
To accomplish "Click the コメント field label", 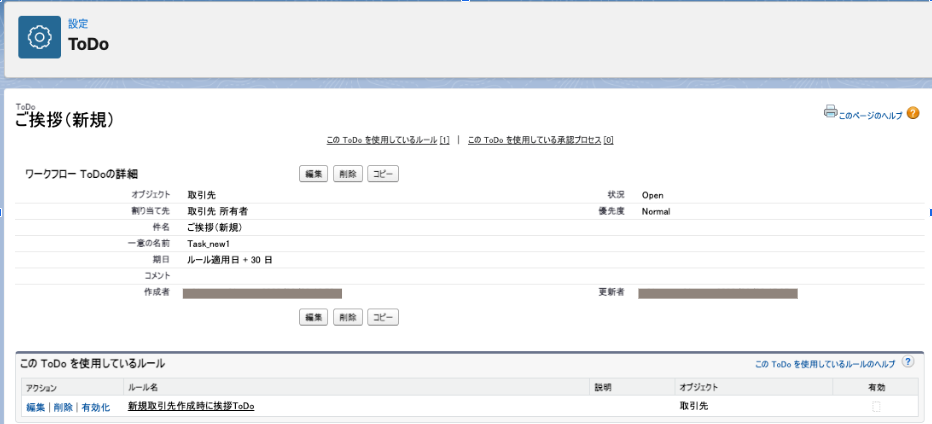I will 158,276.
